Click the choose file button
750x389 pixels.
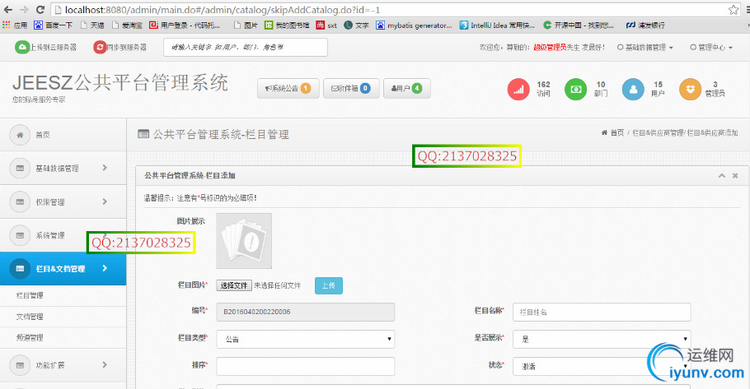(x=234, y=285)
